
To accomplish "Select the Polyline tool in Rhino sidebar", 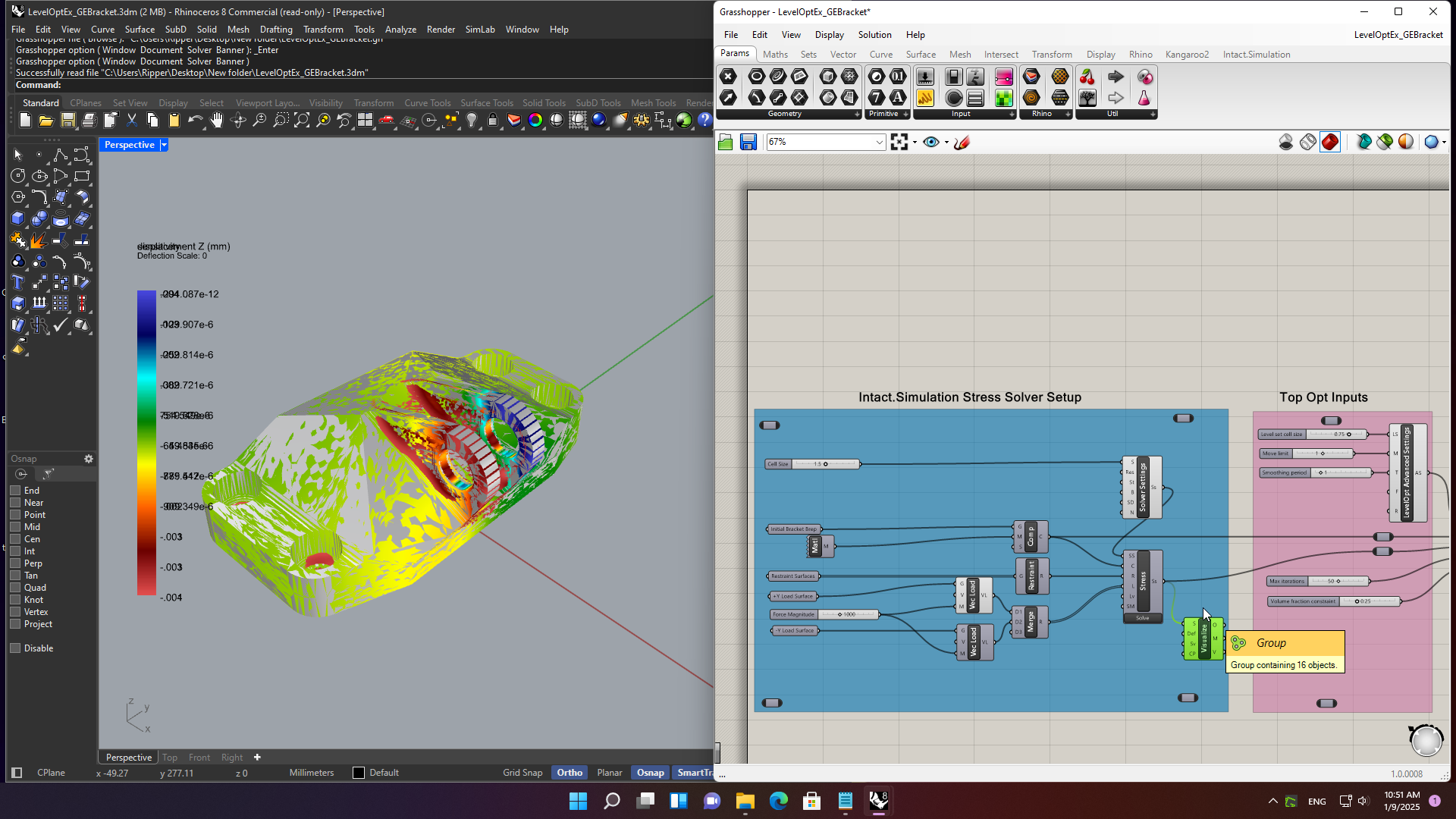I will (61, 155).
